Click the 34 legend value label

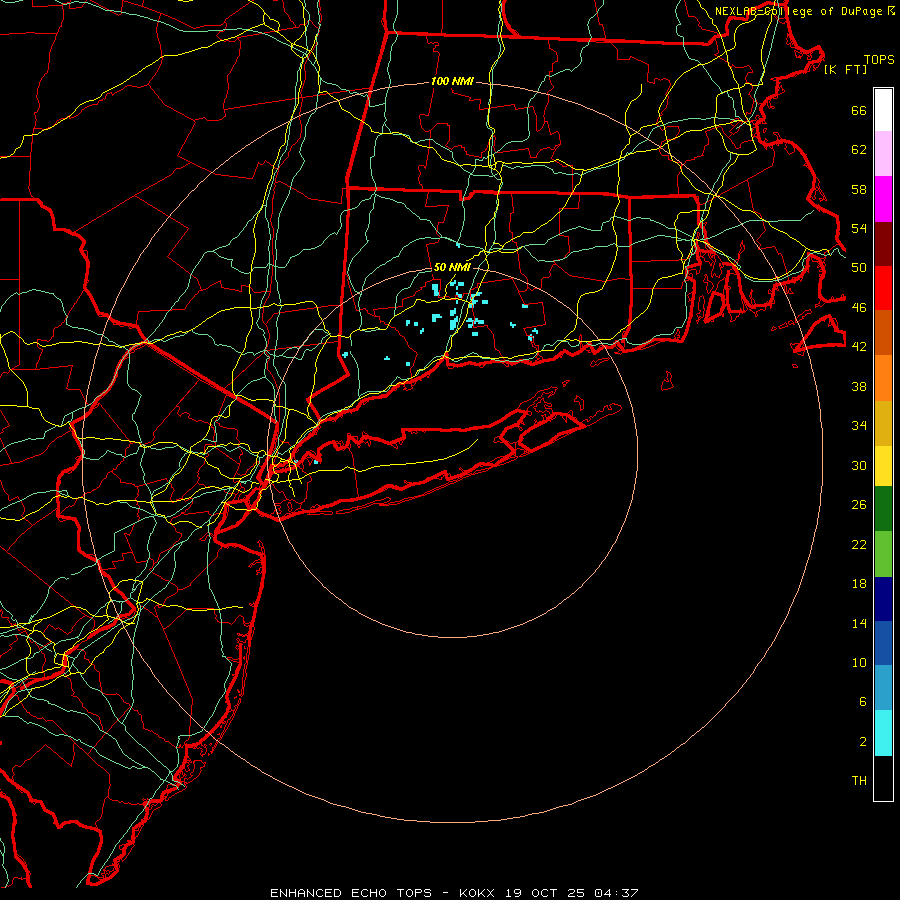coord(859,425)
